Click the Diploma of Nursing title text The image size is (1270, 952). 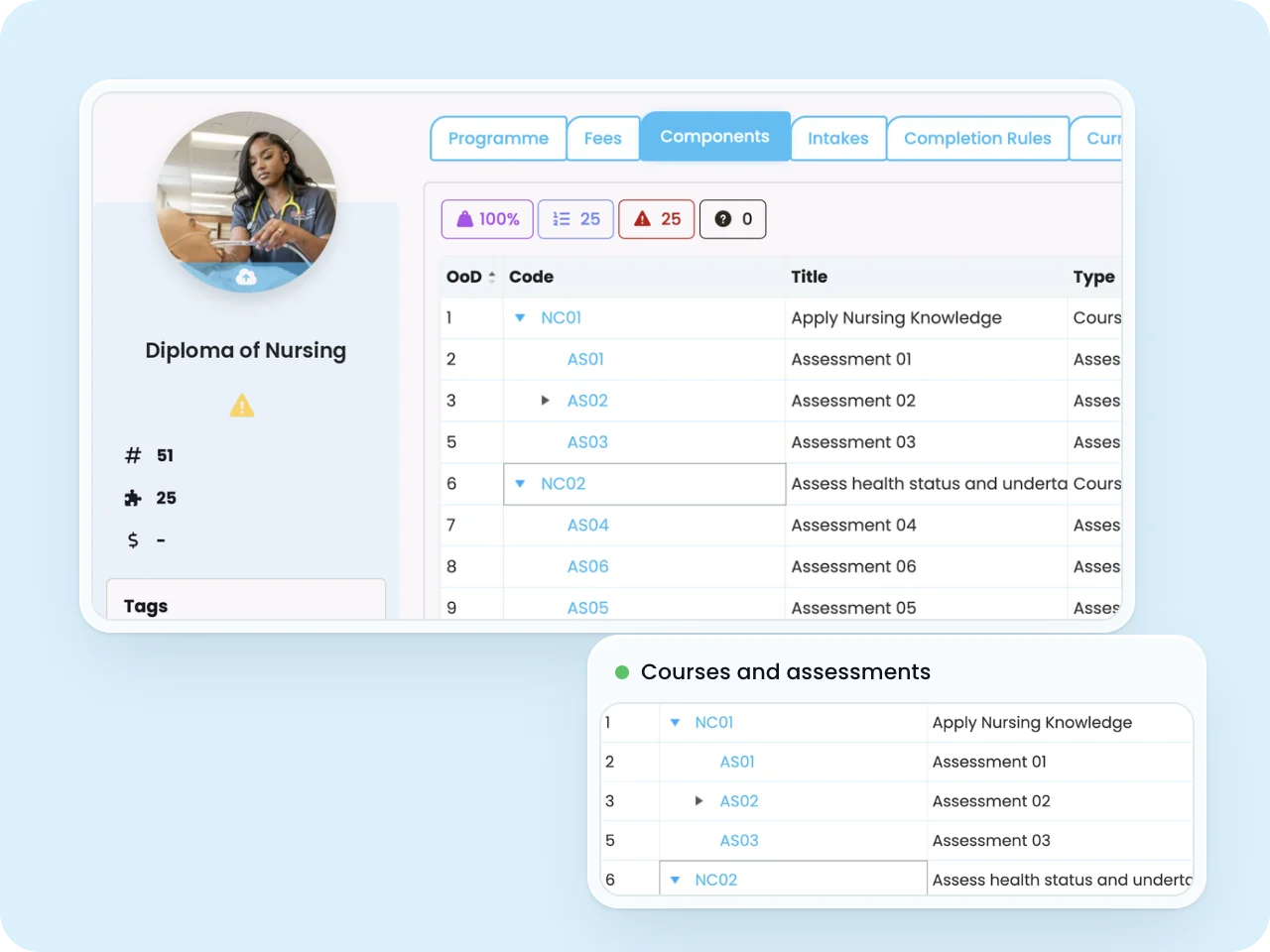245,350
